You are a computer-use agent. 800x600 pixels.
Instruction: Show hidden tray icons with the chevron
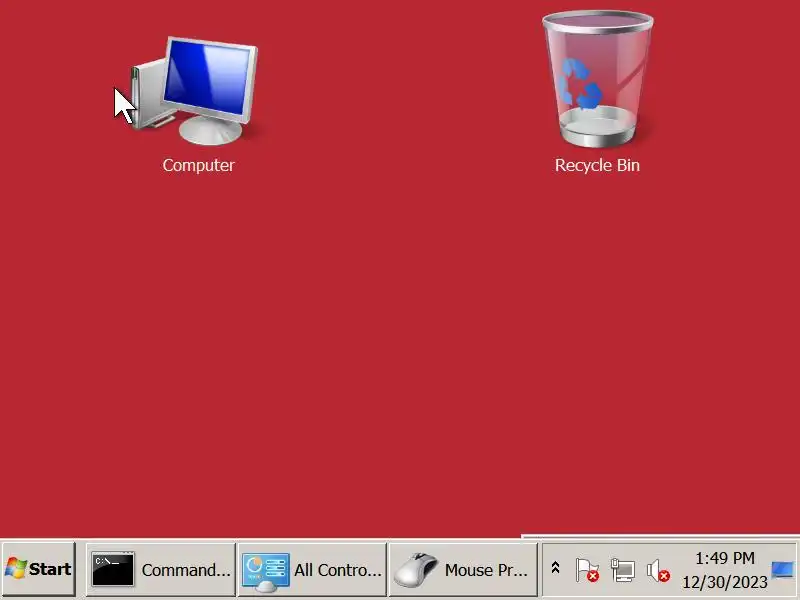[x=556, y=568]
